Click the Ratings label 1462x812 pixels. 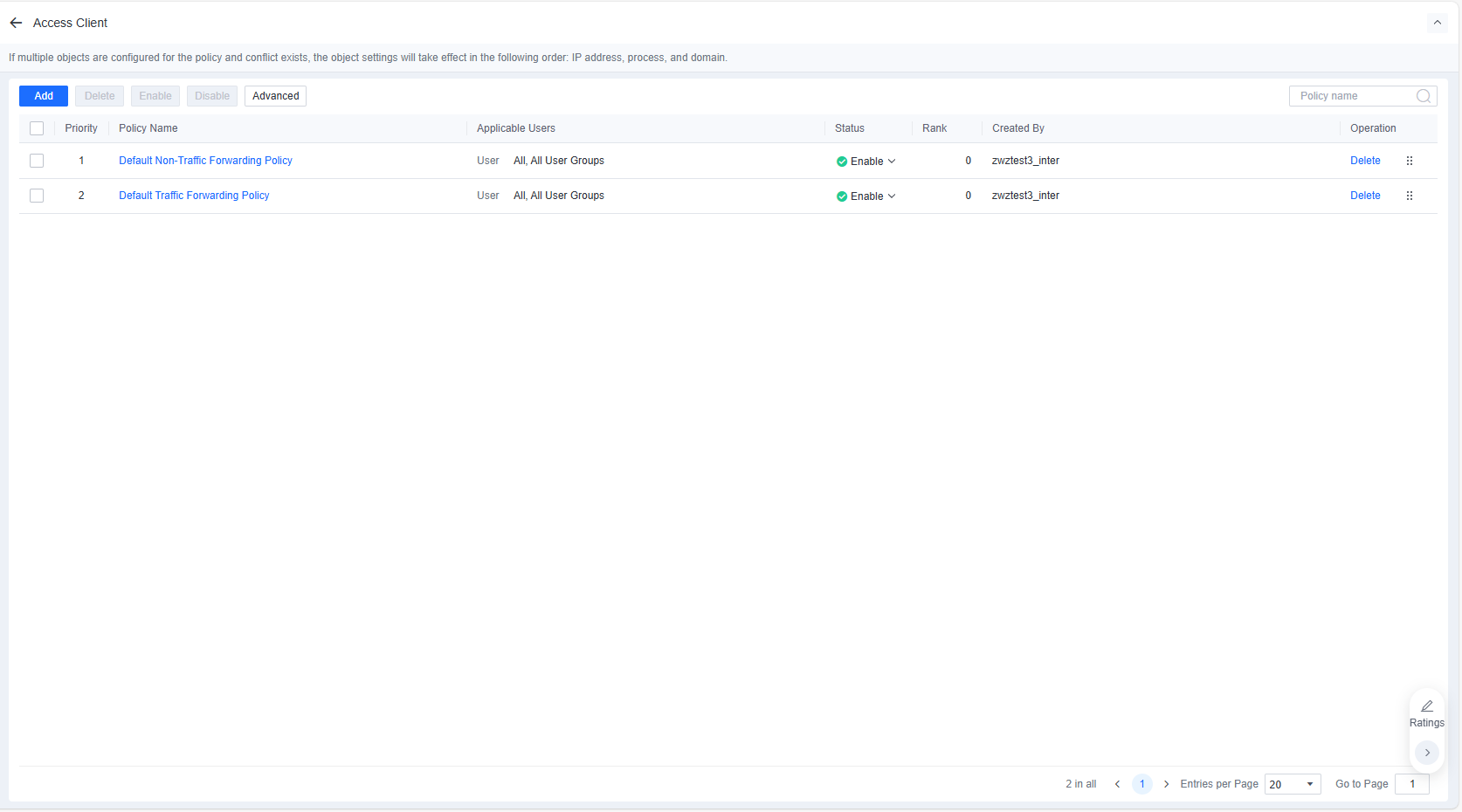[x=1427, y=723]
